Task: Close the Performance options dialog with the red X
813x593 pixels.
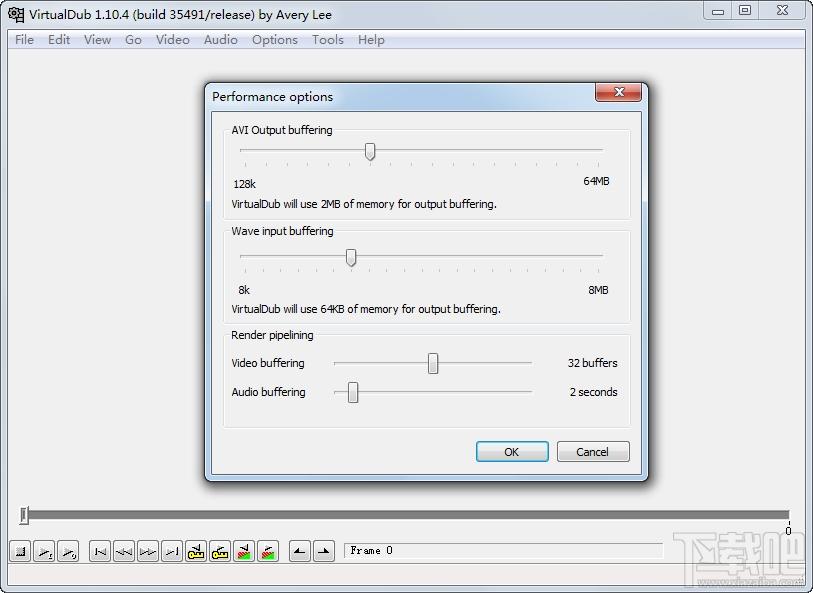Action: 619,92
